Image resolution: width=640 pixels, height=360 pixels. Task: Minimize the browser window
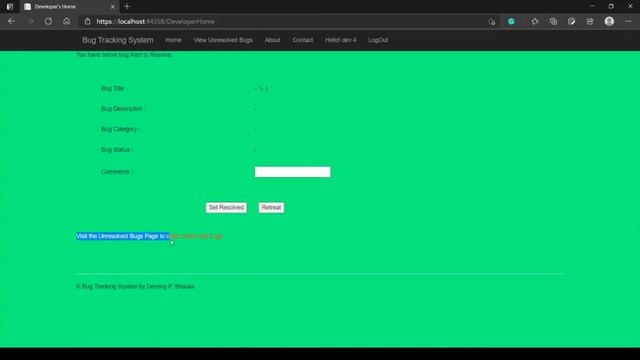tap(592, 7)
